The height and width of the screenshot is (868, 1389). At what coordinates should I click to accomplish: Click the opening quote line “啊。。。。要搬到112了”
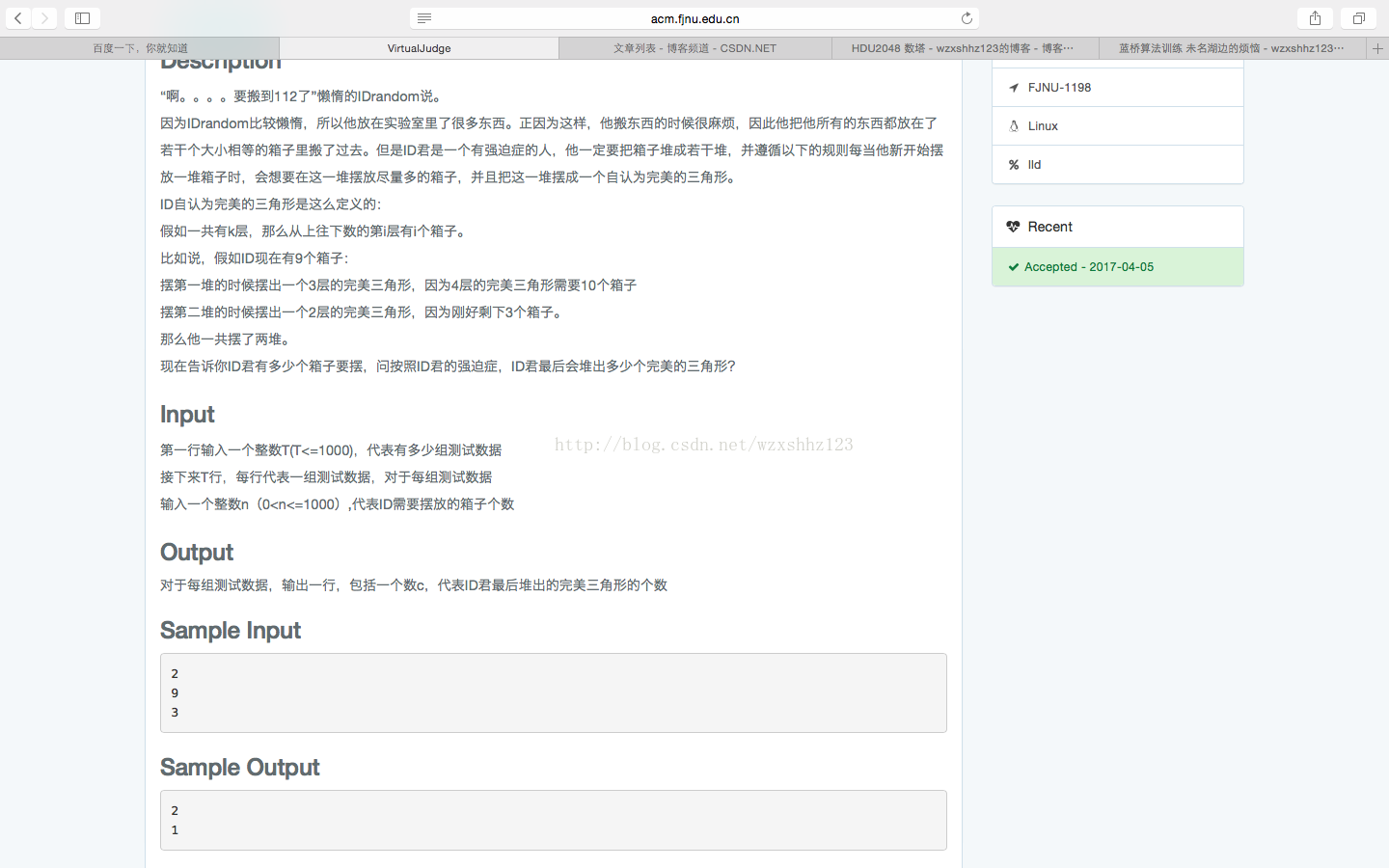pos(303,96)
